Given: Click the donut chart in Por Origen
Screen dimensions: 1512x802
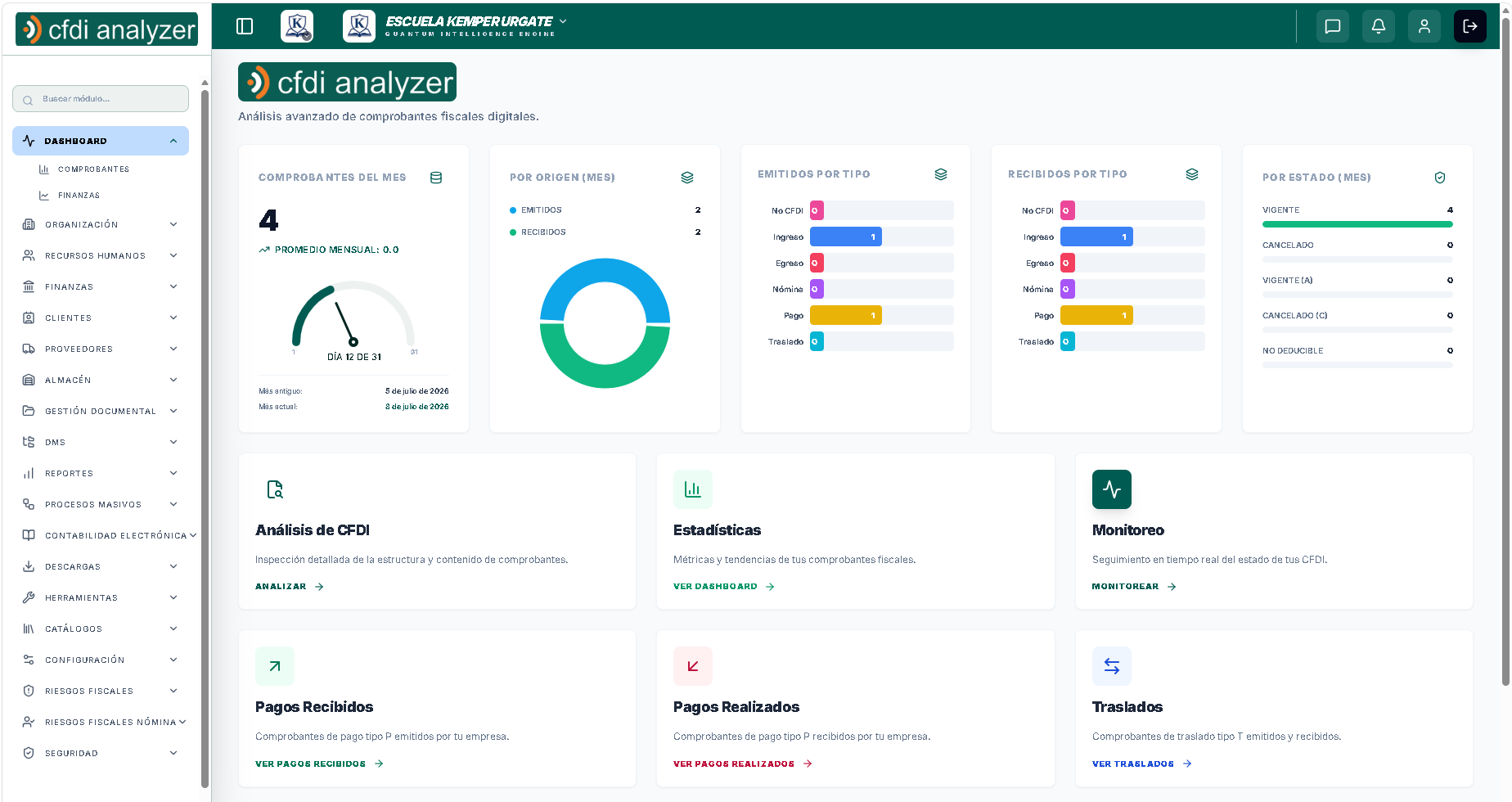Looking at the screenshot, I should click(605, 323).
